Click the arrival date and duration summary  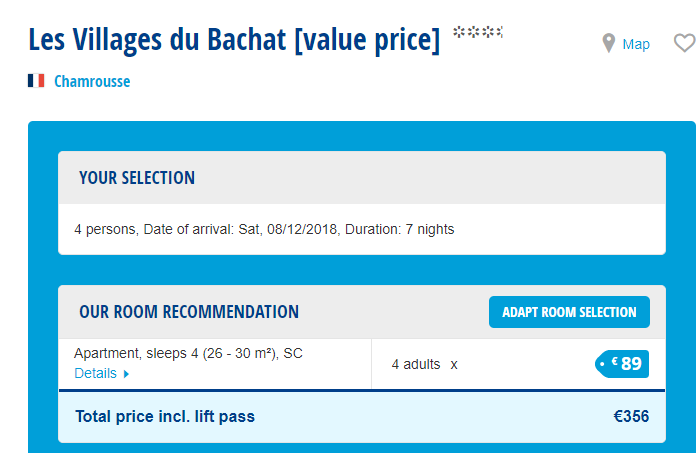(x=264, y=229)
